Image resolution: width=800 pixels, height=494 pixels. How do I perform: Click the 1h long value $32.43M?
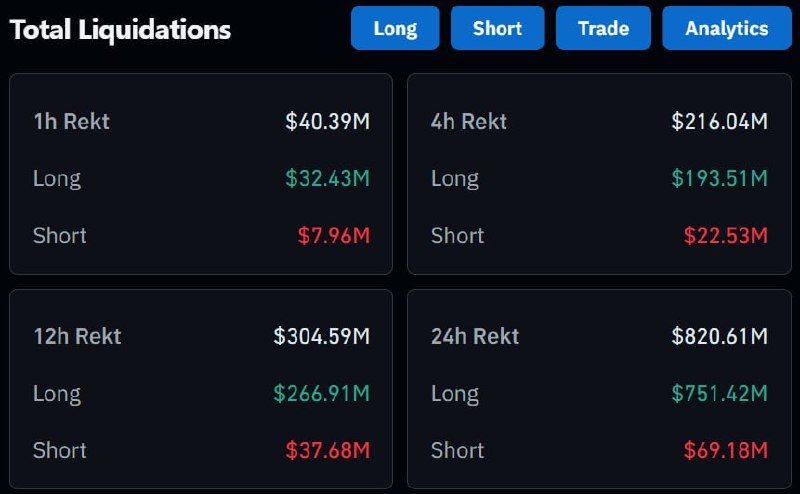tap(327, 179)
